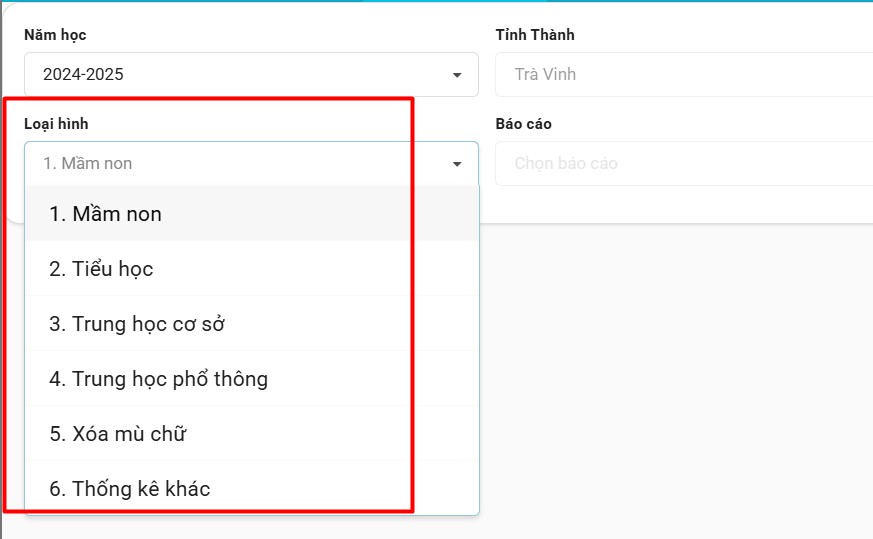Click the "Báo cáo" field label
This screenshot has width=873, height=539.
523,124
